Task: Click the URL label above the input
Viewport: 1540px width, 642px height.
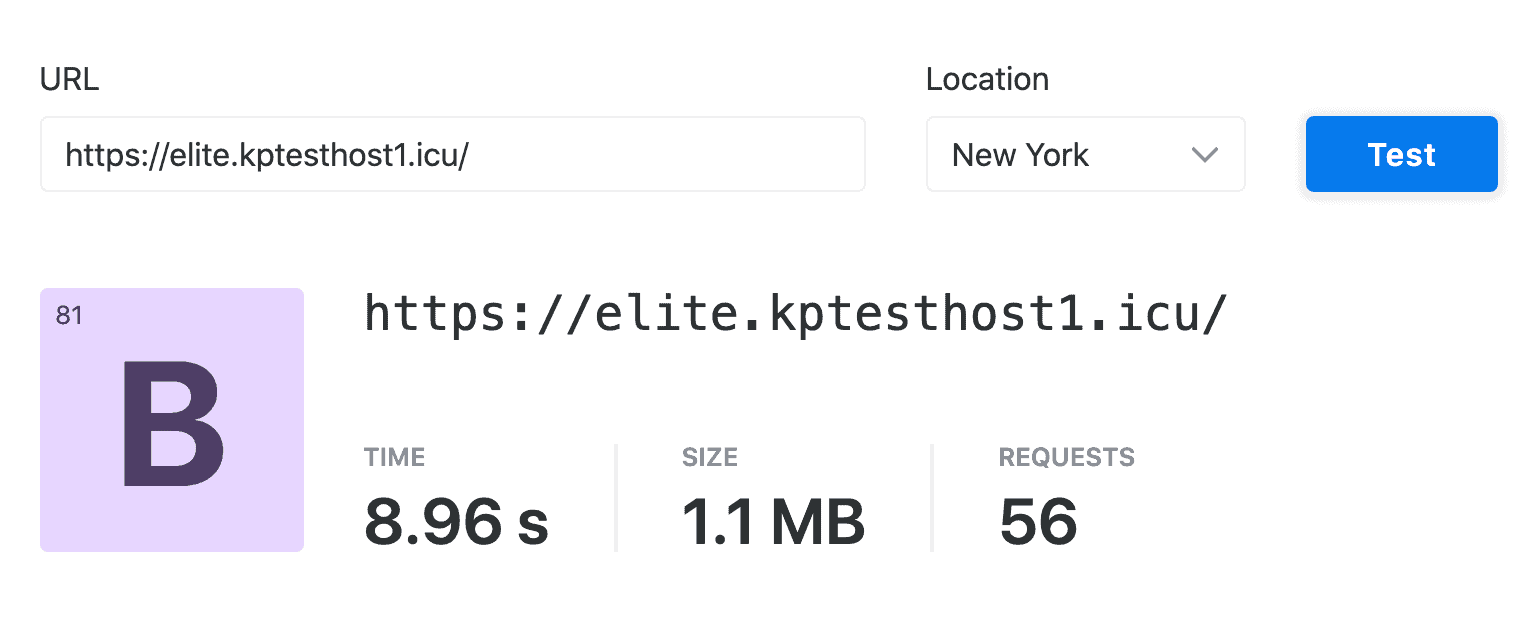Action: [69, 80]
